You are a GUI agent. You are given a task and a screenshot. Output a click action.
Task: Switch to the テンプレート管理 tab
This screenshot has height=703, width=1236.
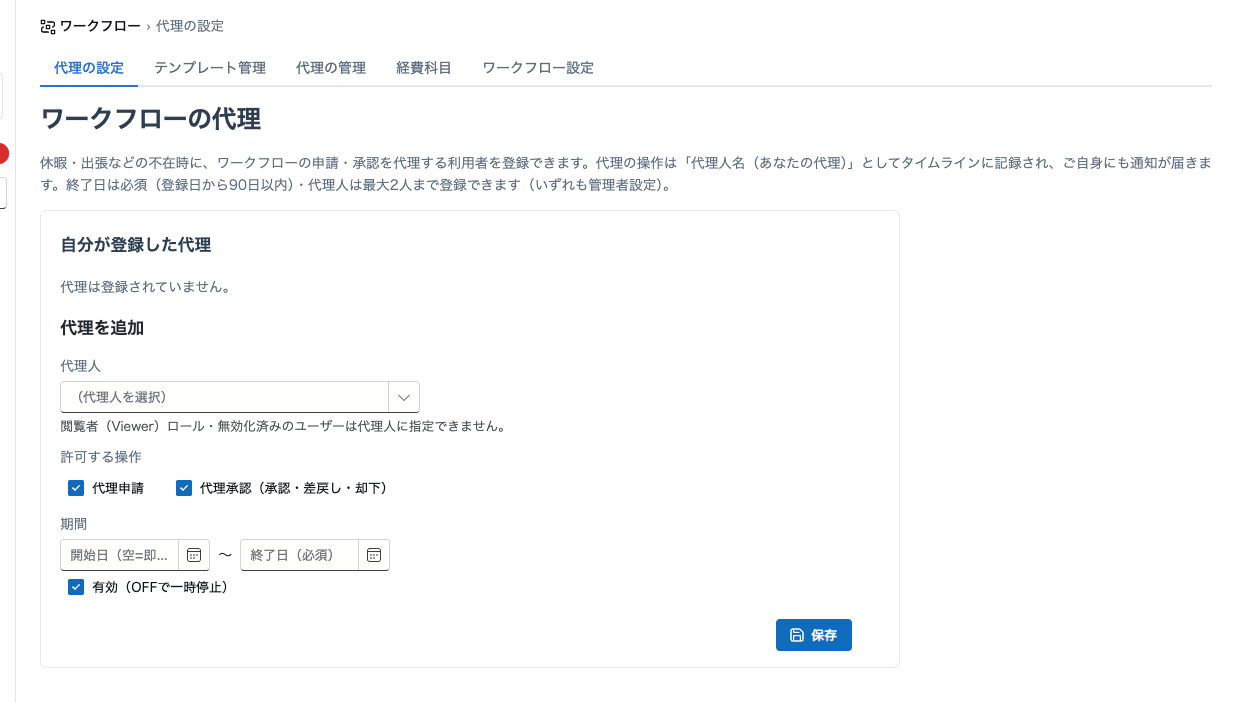click(x=210, y=68)
